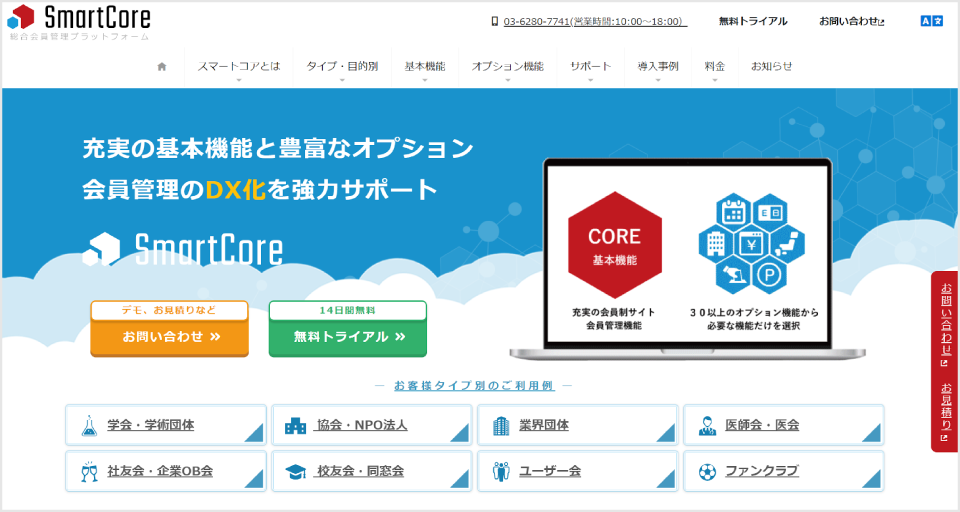Open the お知らせ page
Viewport: 960px width, 512px height.
pos(771,67)
